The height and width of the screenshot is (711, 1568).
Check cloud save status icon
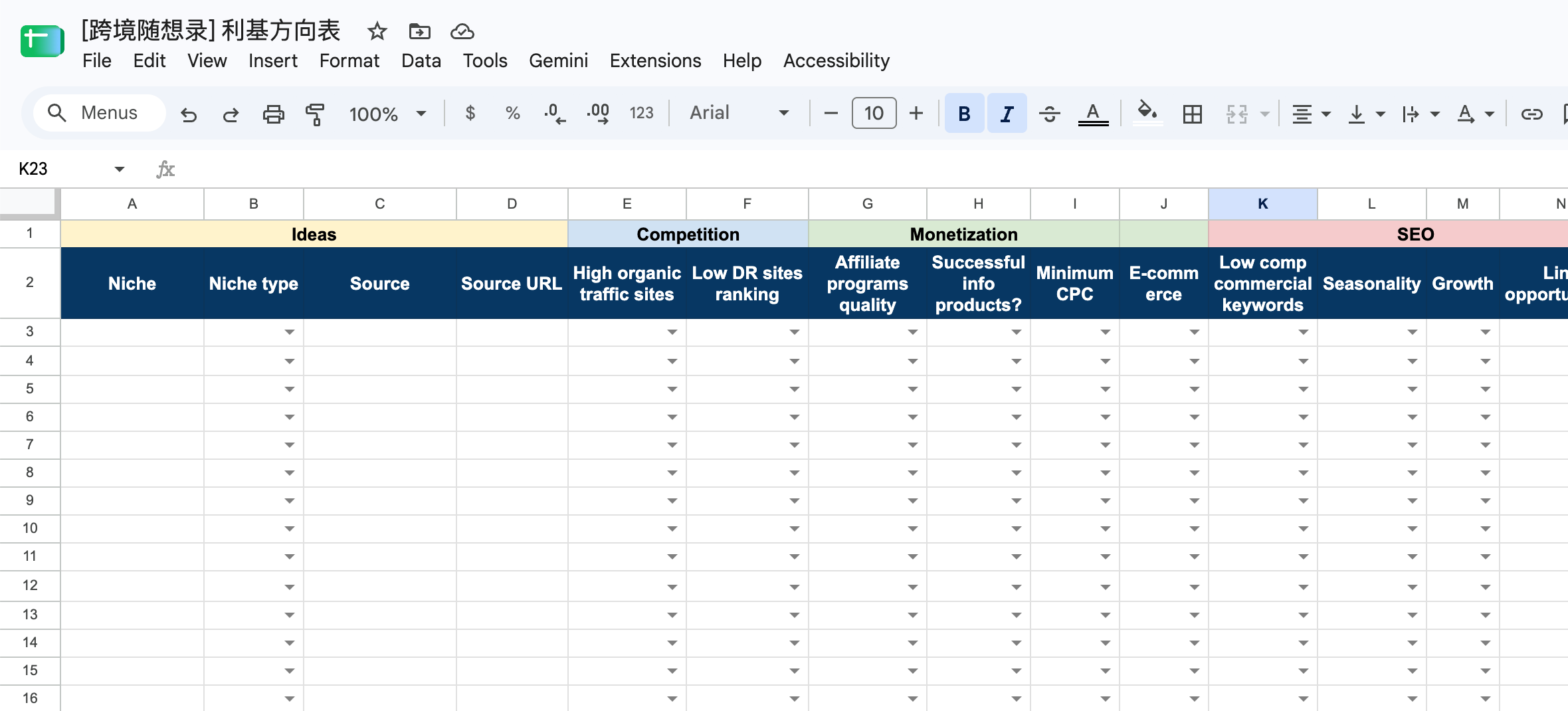(462, 31)
